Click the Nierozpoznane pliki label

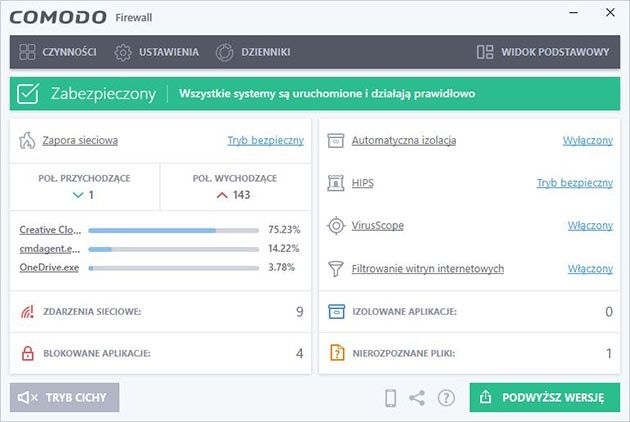pos(404,353)
